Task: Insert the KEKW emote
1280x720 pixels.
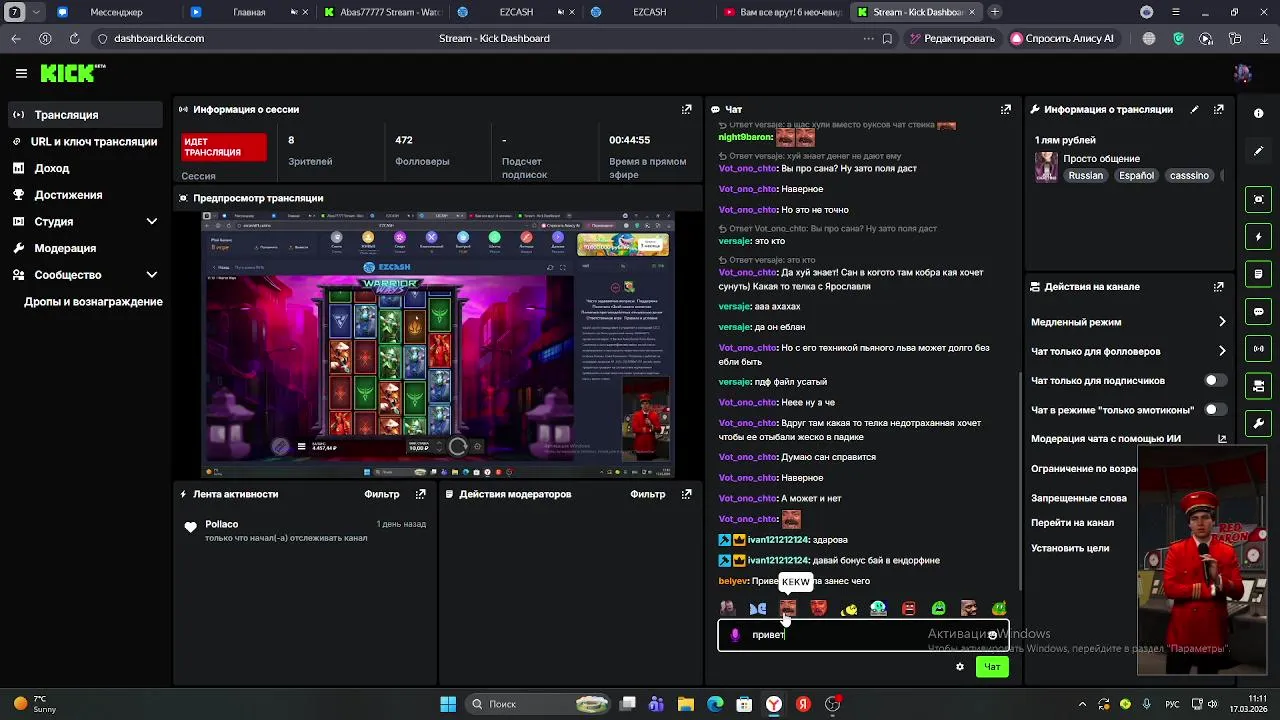Action: [788, 608]
